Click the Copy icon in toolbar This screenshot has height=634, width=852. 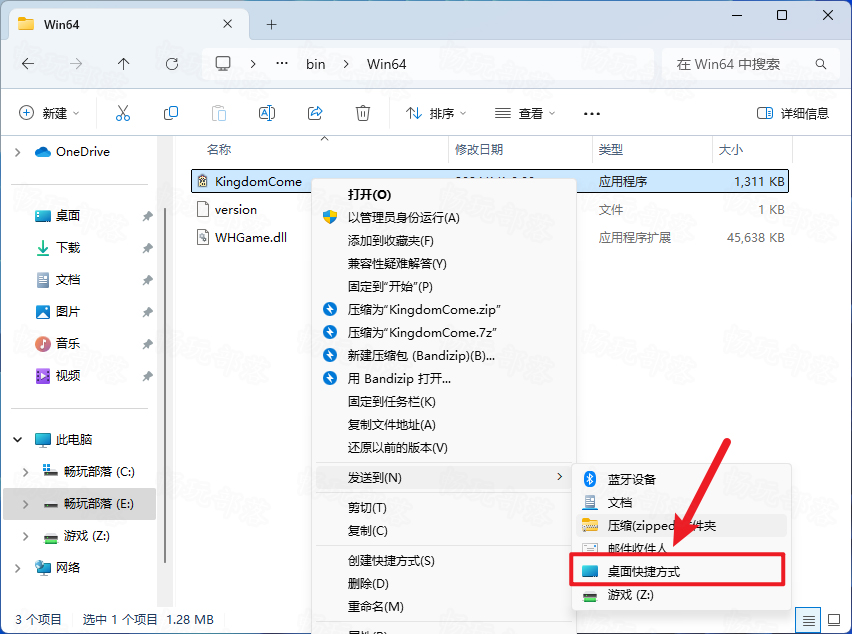[x=171, y=113]
